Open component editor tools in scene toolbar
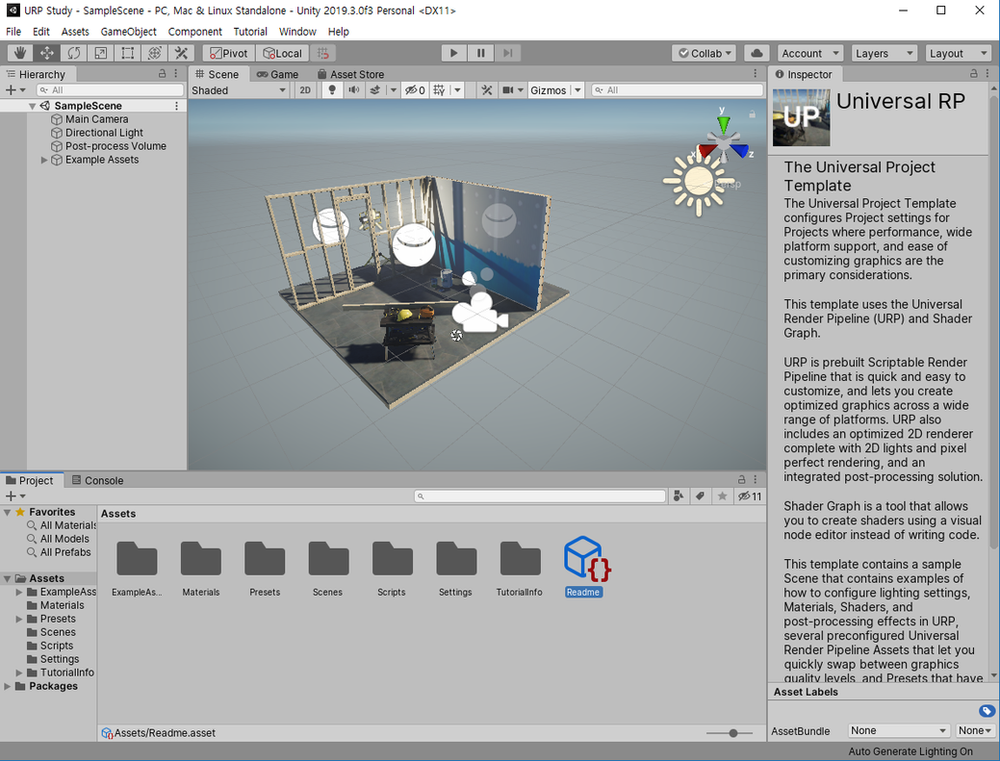Viewport: 1000px width, 761px height. [487, 90]
